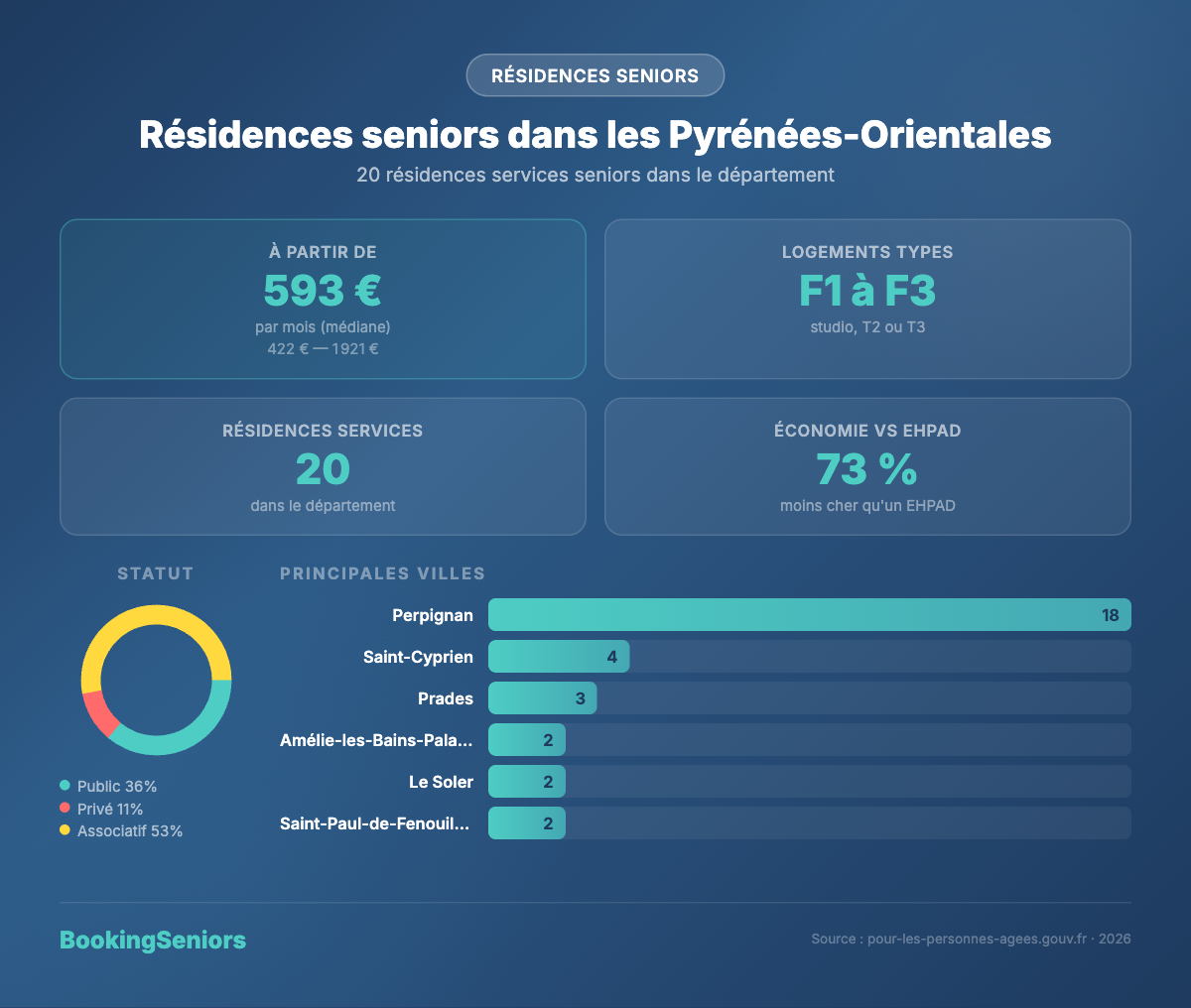Click the Associatif legend dot
1191x1008 pixels.
66,830
